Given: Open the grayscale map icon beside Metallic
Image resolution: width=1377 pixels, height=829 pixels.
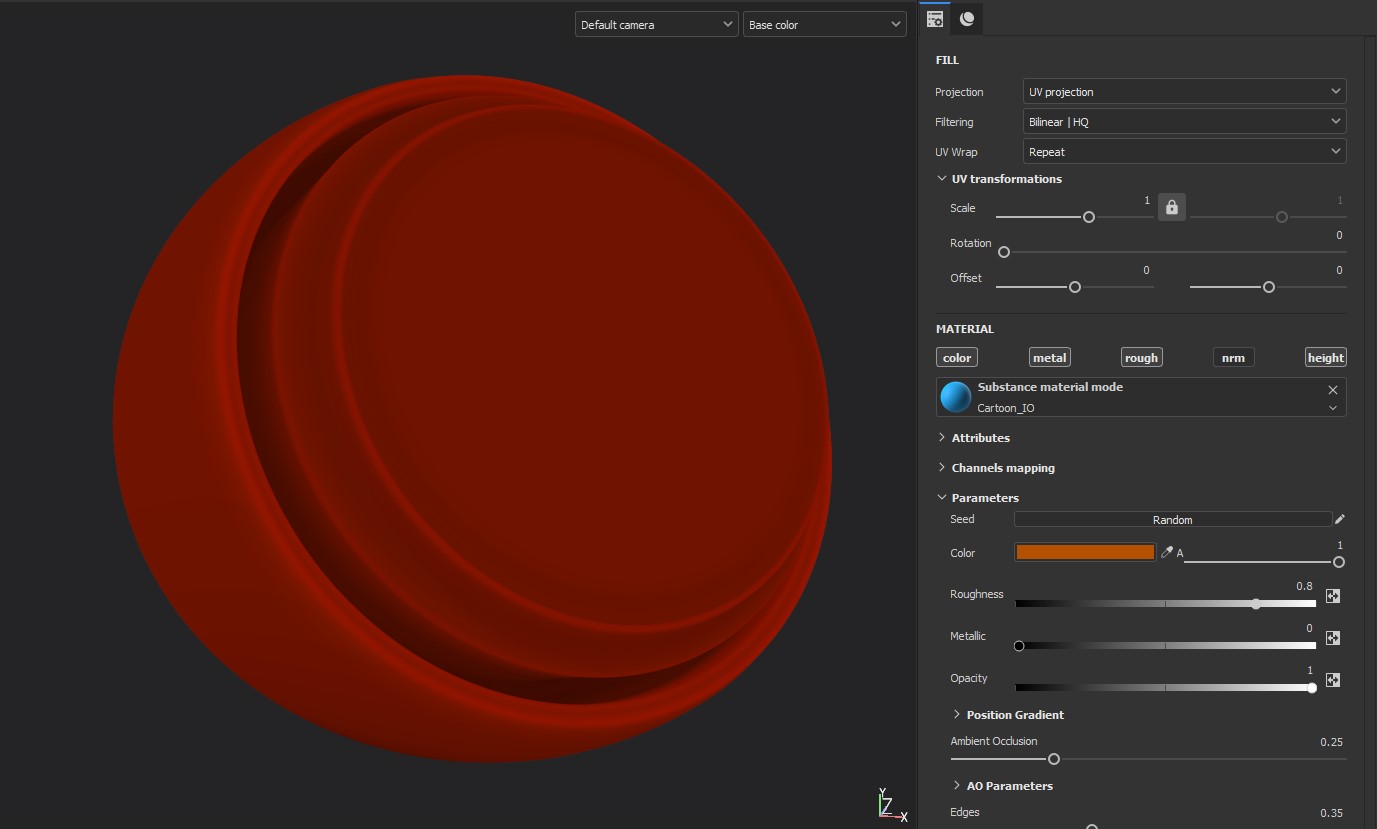Looking at the screenshot, I should (x=1332, y=637).
